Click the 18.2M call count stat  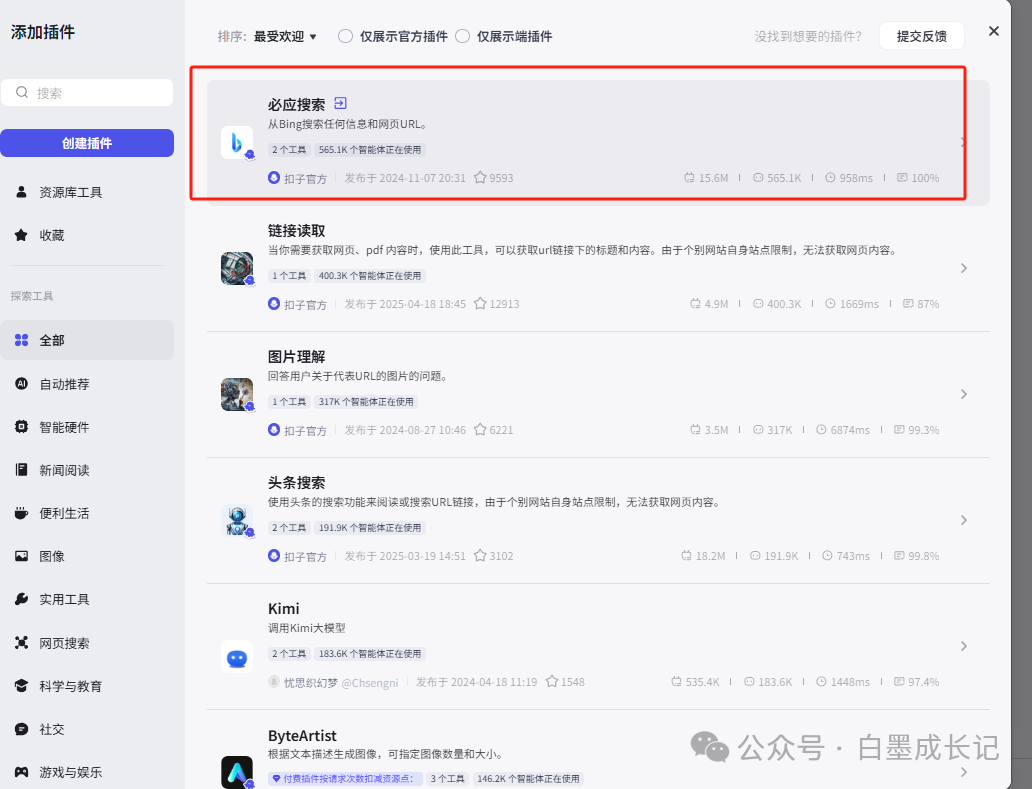703,556
